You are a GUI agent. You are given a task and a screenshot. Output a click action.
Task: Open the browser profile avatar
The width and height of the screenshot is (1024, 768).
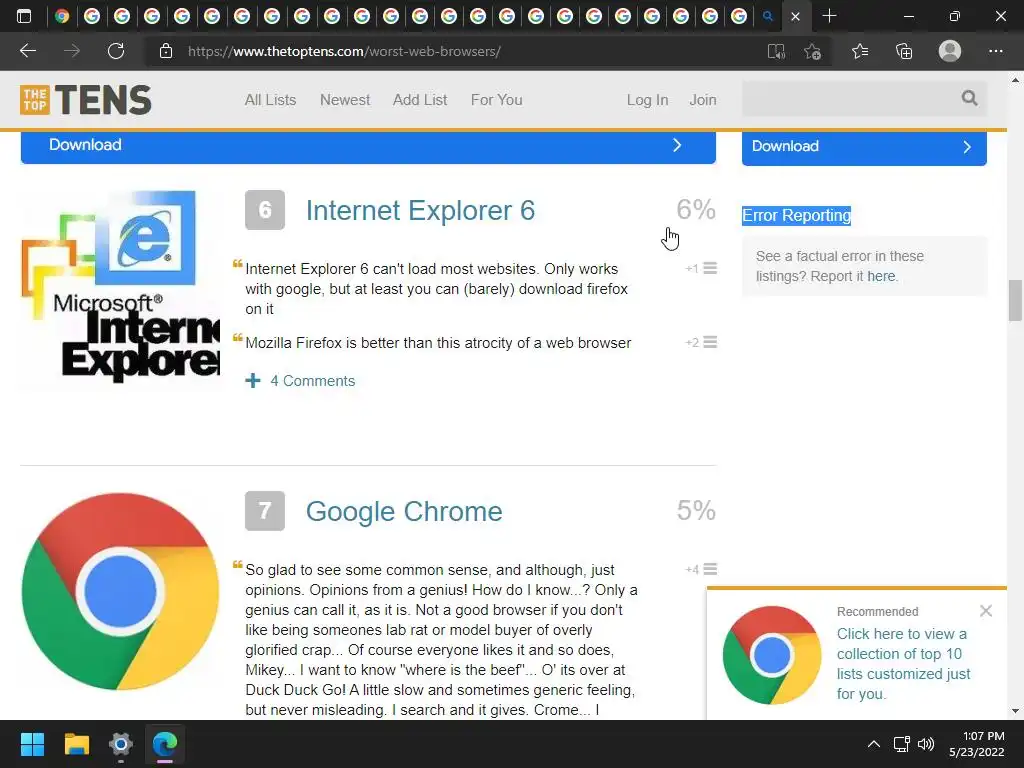(950, 51)
